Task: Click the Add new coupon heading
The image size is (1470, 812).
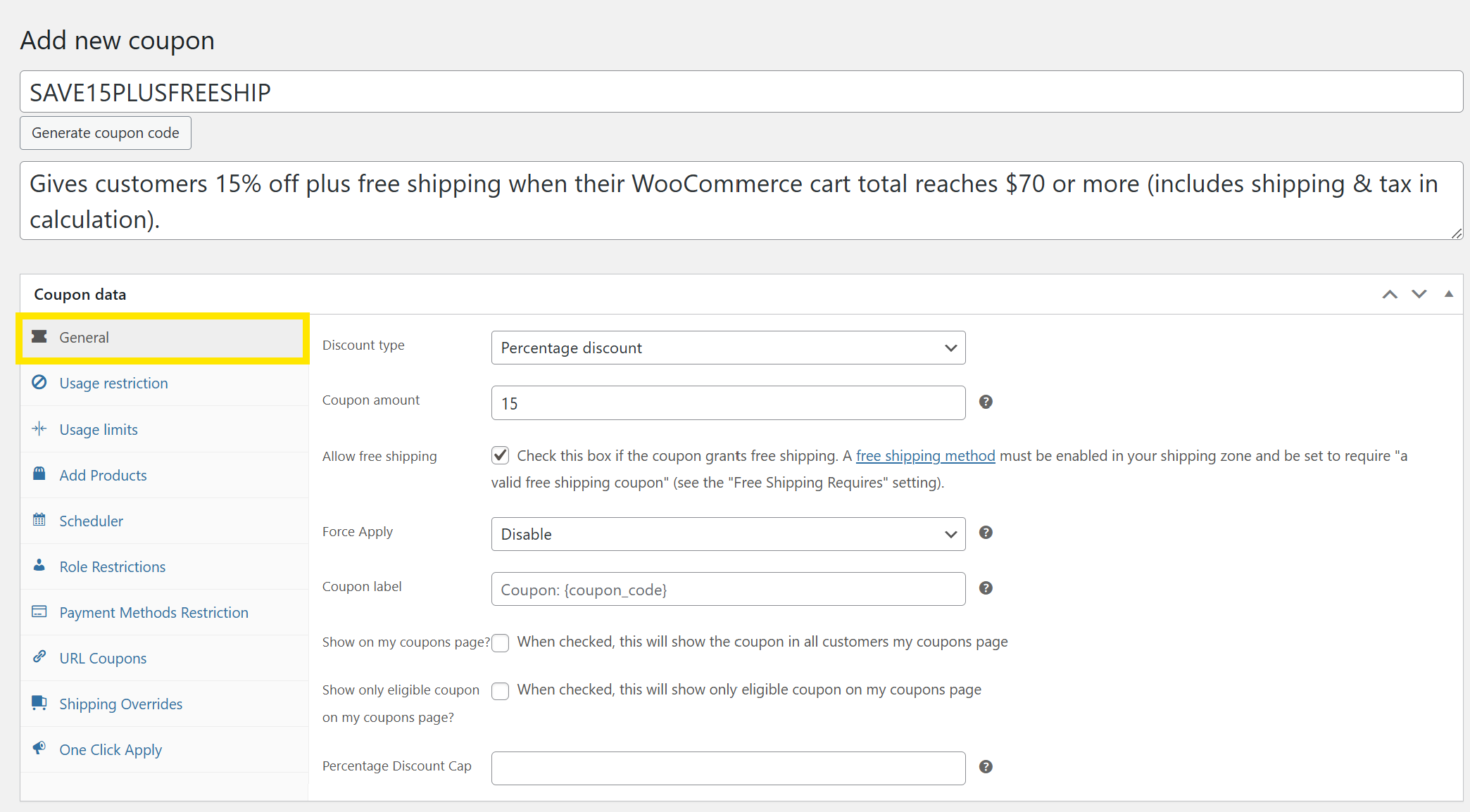Action: pyautogui.click(x=117, y=41)
